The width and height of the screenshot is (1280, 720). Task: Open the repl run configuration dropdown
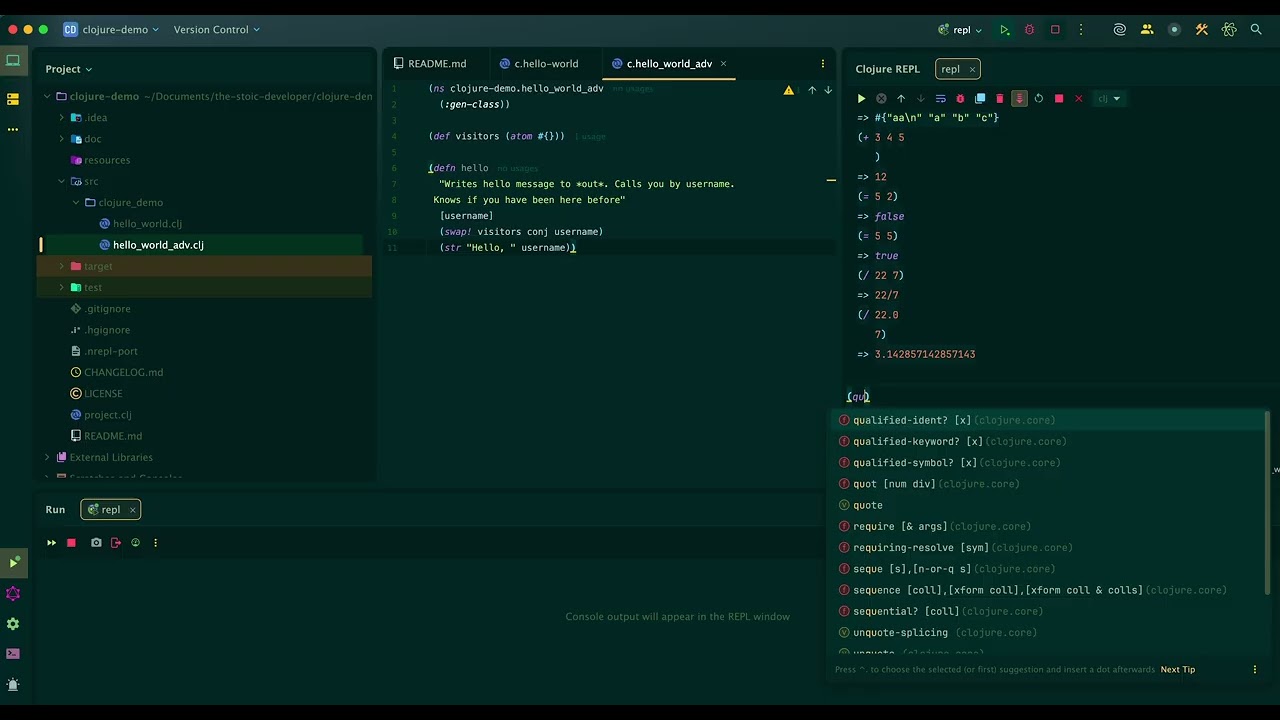coord(960,30)
